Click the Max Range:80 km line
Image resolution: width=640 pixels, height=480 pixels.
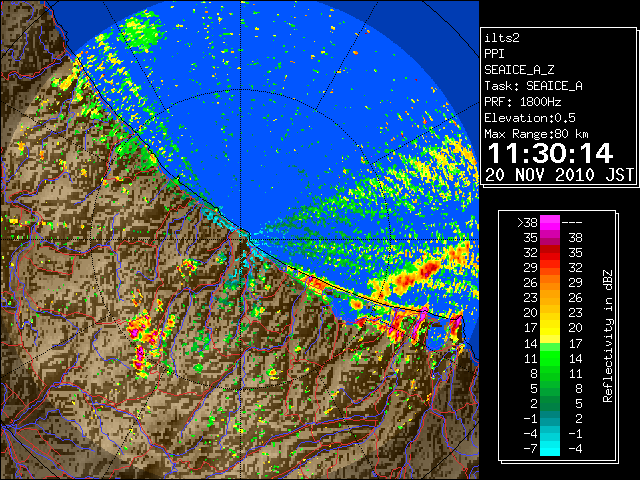point(536,134)
